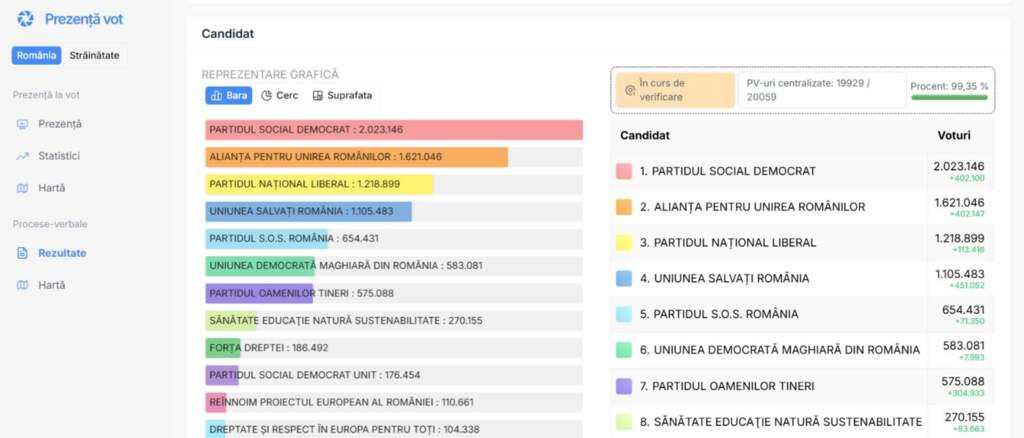Click the pie chart Cerc icon
Image resolution: width=1024 pixels, height=438 pixels.
(x=267, y=96)
